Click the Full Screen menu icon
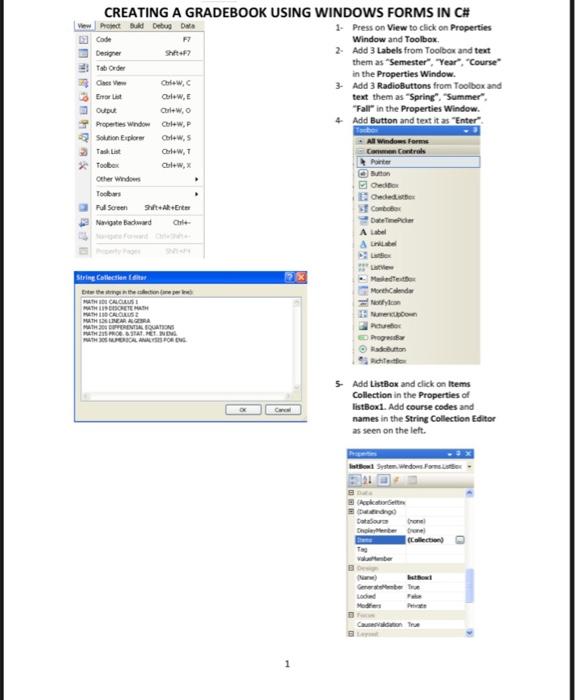The height and width of the screenshot is (700, 575). click(x=83, y=208)
